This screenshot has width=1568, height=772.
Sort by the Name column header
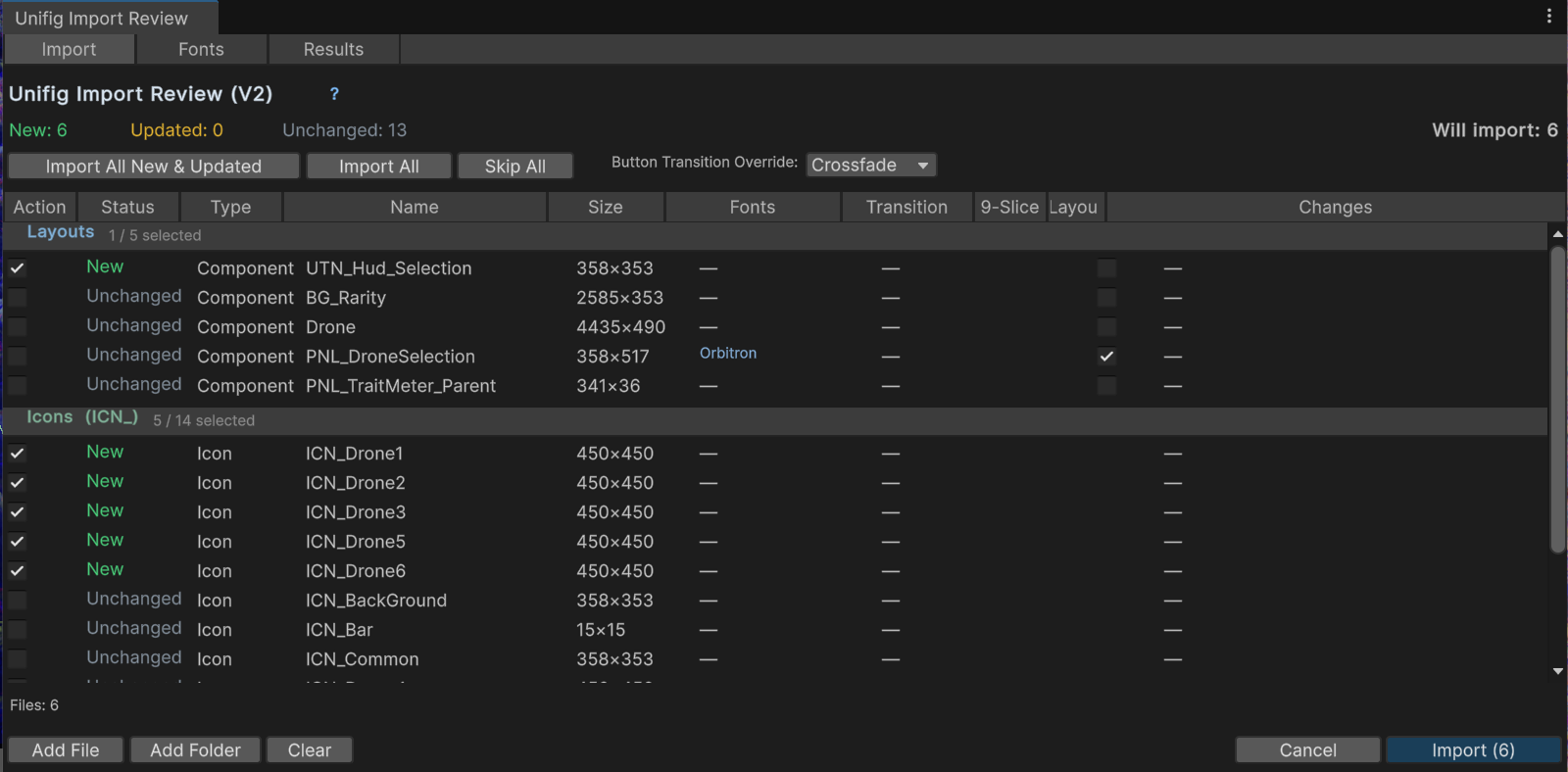coord(415,207)
